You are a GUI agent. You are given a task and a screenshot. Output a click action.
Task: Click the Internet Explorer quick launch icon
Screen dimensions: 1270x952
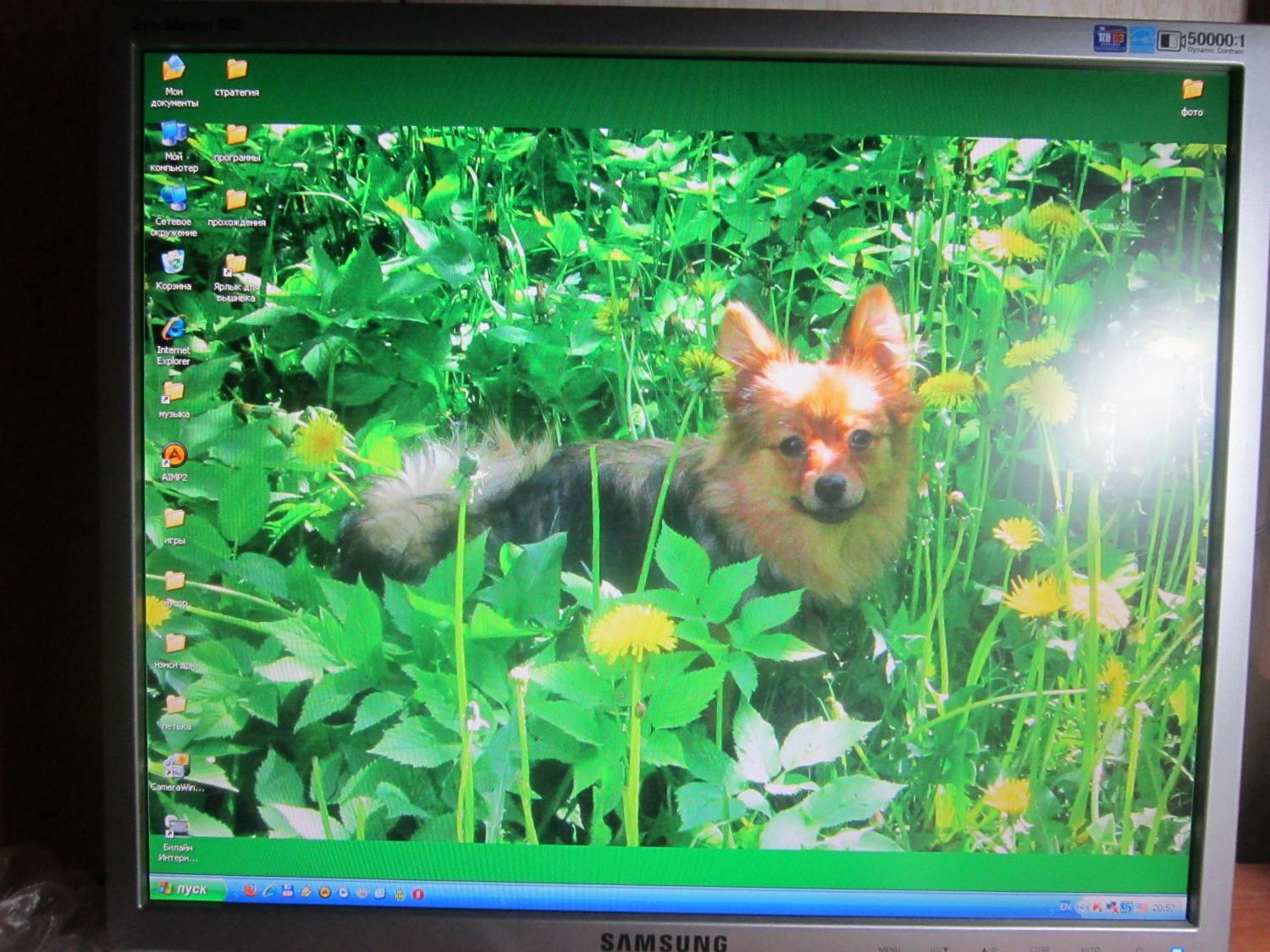click(x=268, y=890)
